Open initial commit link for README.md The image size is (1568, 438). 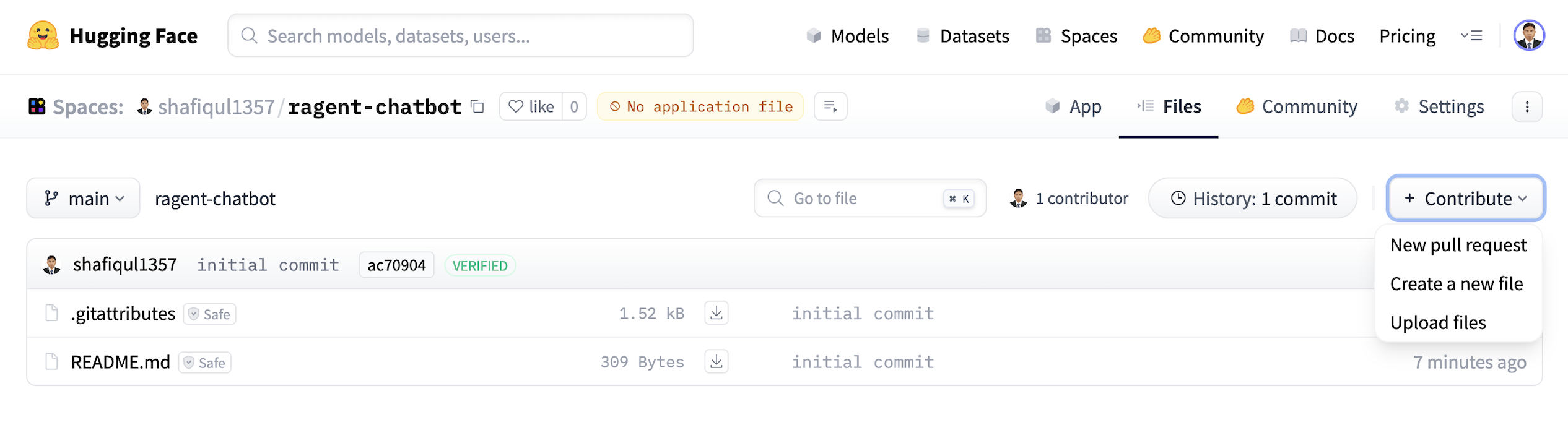(x=863, y=362)
